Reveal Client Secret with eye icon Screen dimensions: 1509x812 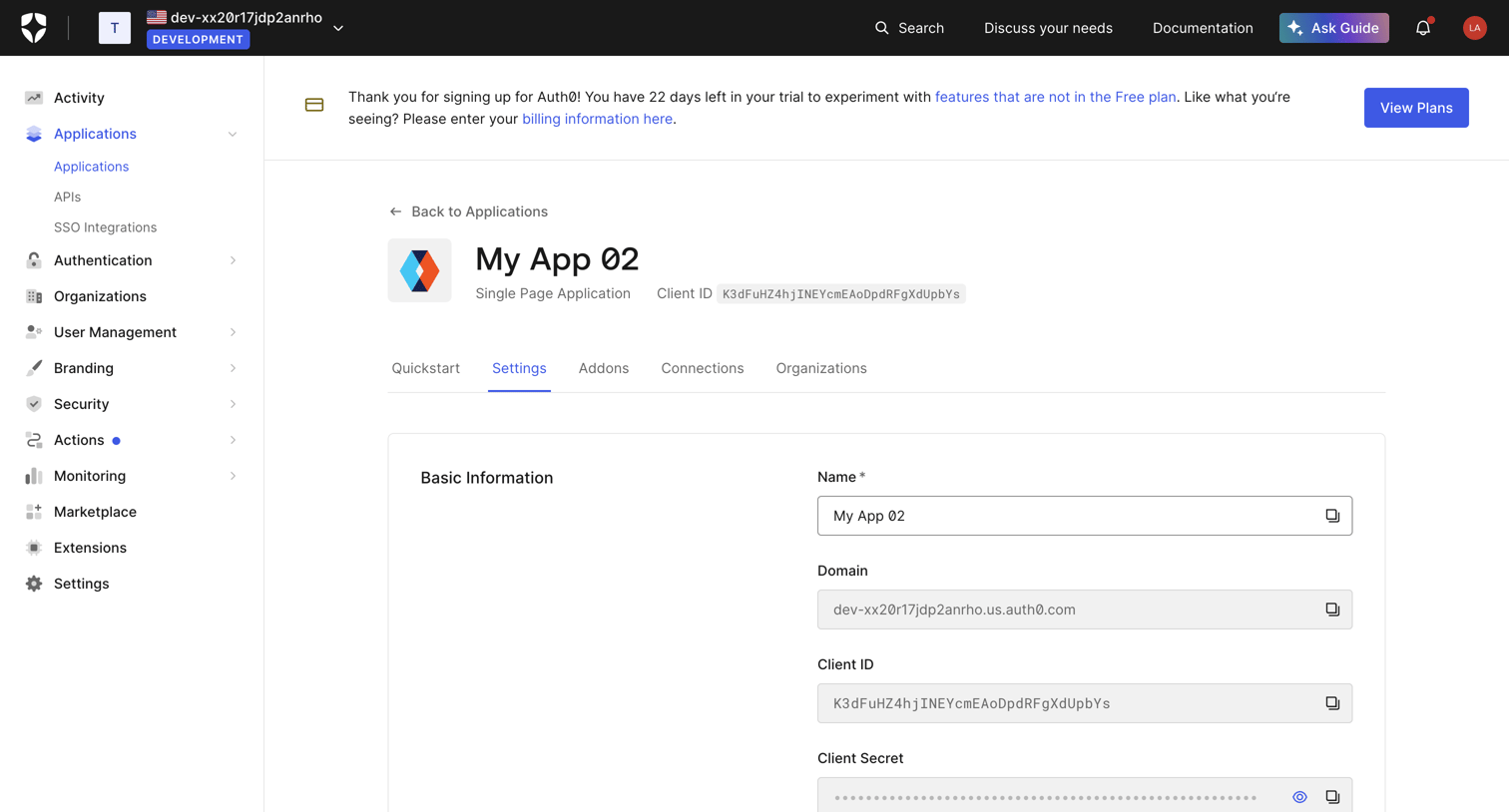click(x=1299, y=797)
